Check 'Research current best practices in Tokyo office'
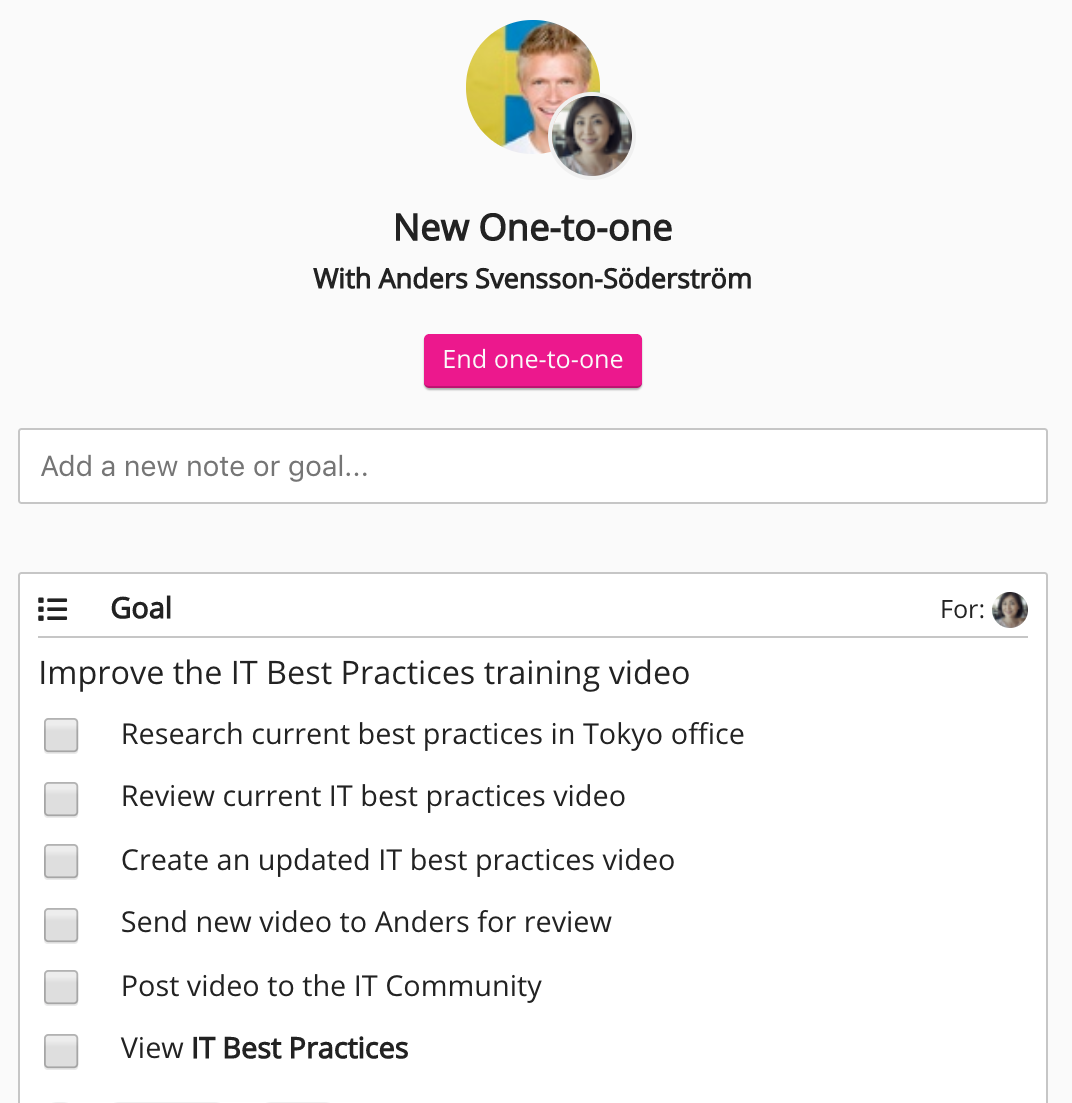Image resolution: width=1072 pixels, height=1103 pixels. coord(61,736)
